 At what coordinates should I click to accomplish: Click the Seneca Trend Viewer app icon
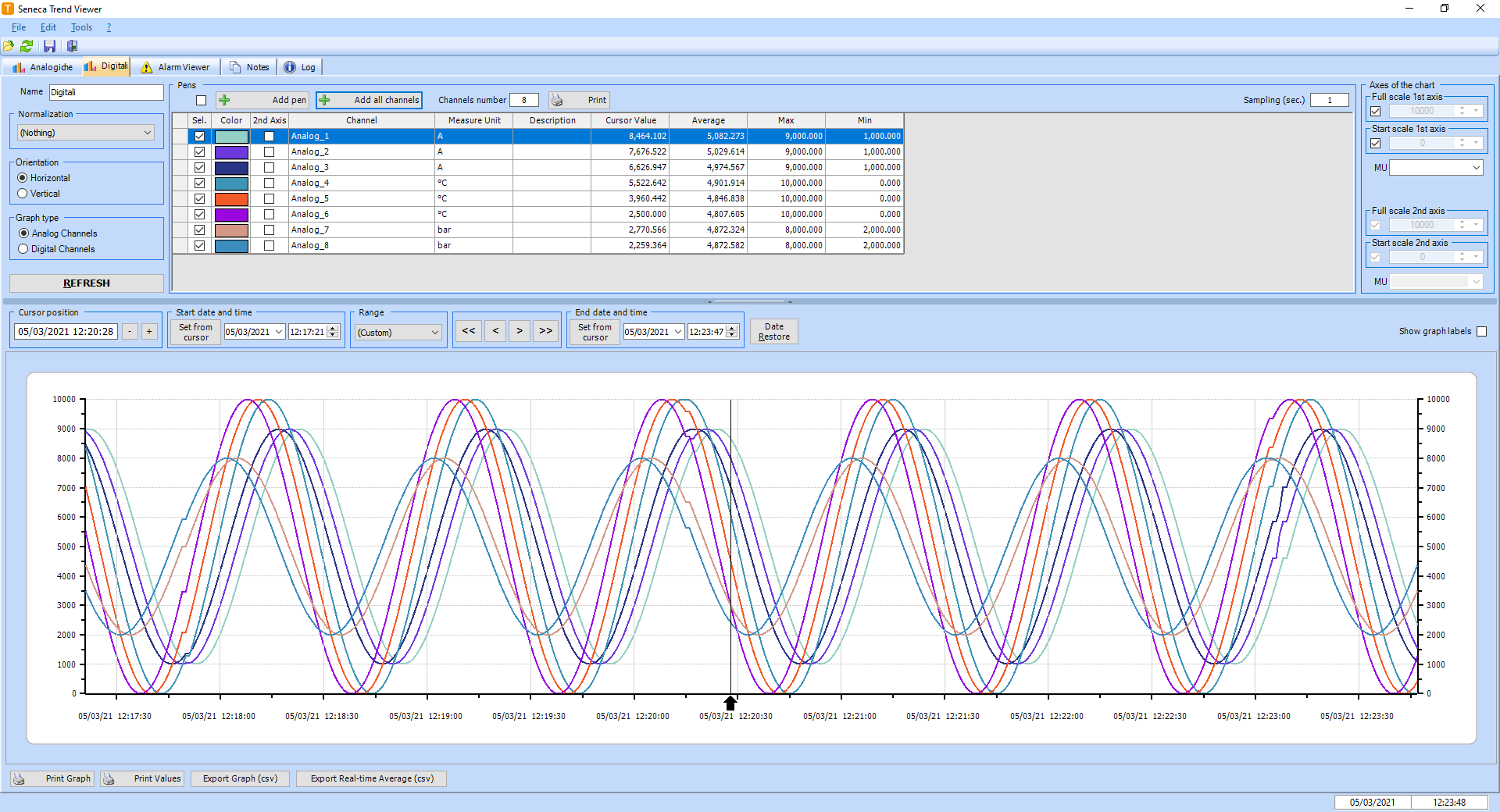(8, 9)
